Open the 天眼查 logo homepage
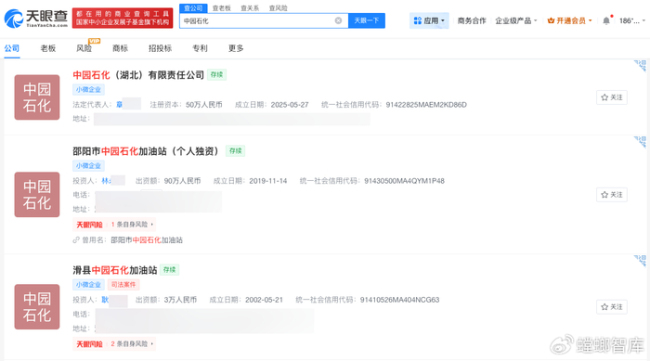The width and height of the screenshot is (650, 361). point(36,18)
